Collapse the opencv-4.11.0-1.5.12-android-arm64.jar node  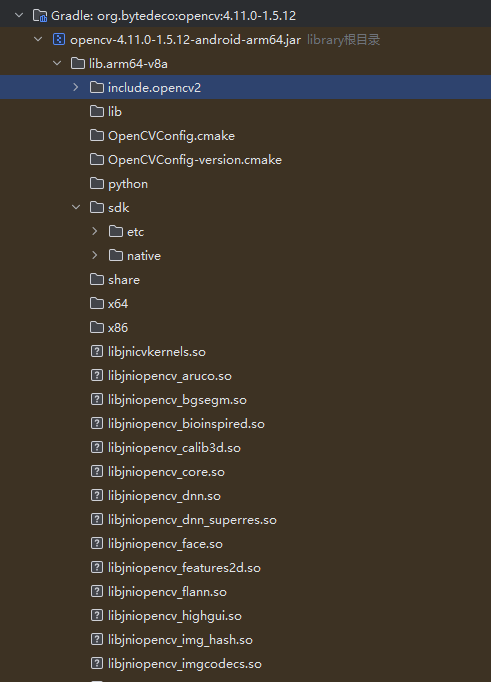click(38, 40)
